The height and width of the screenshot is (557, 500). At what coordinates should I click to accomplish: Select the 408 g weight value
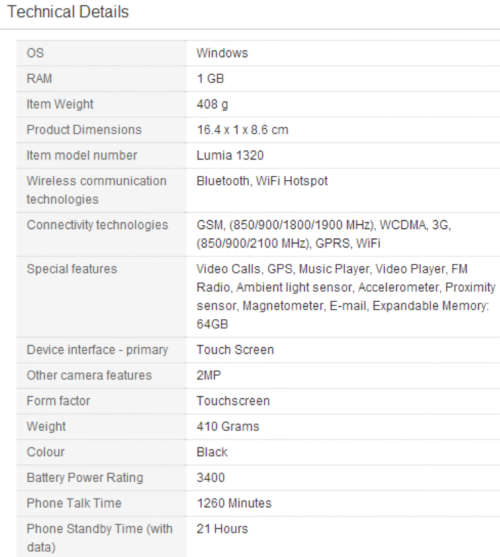coord(212,104)
